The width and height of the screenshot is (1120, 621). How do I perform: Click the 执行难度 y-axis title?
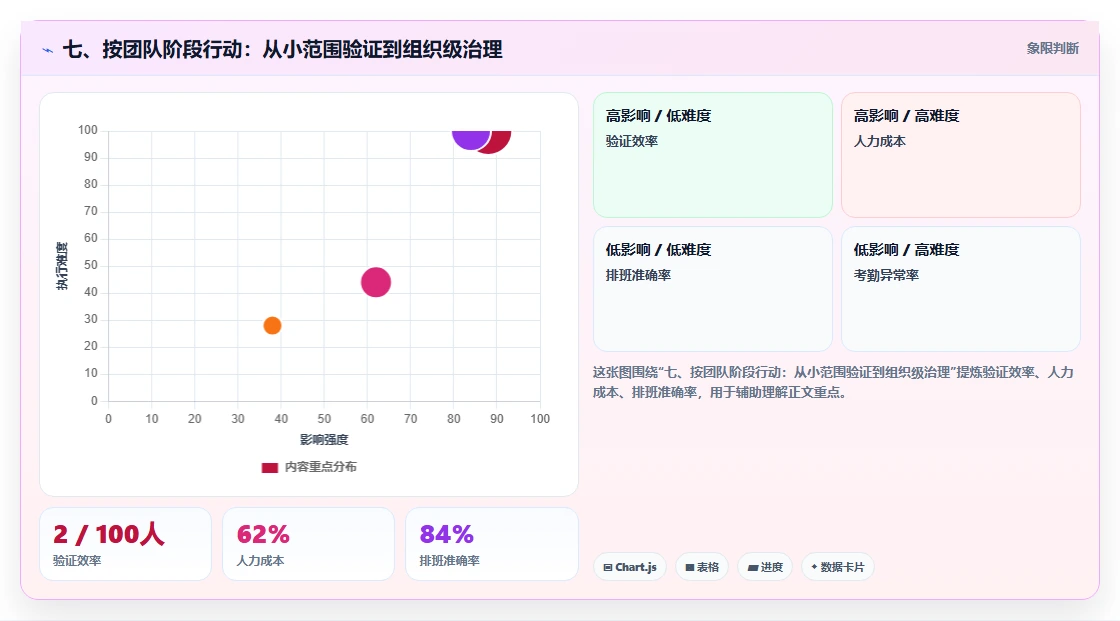(x=62, y=266)
